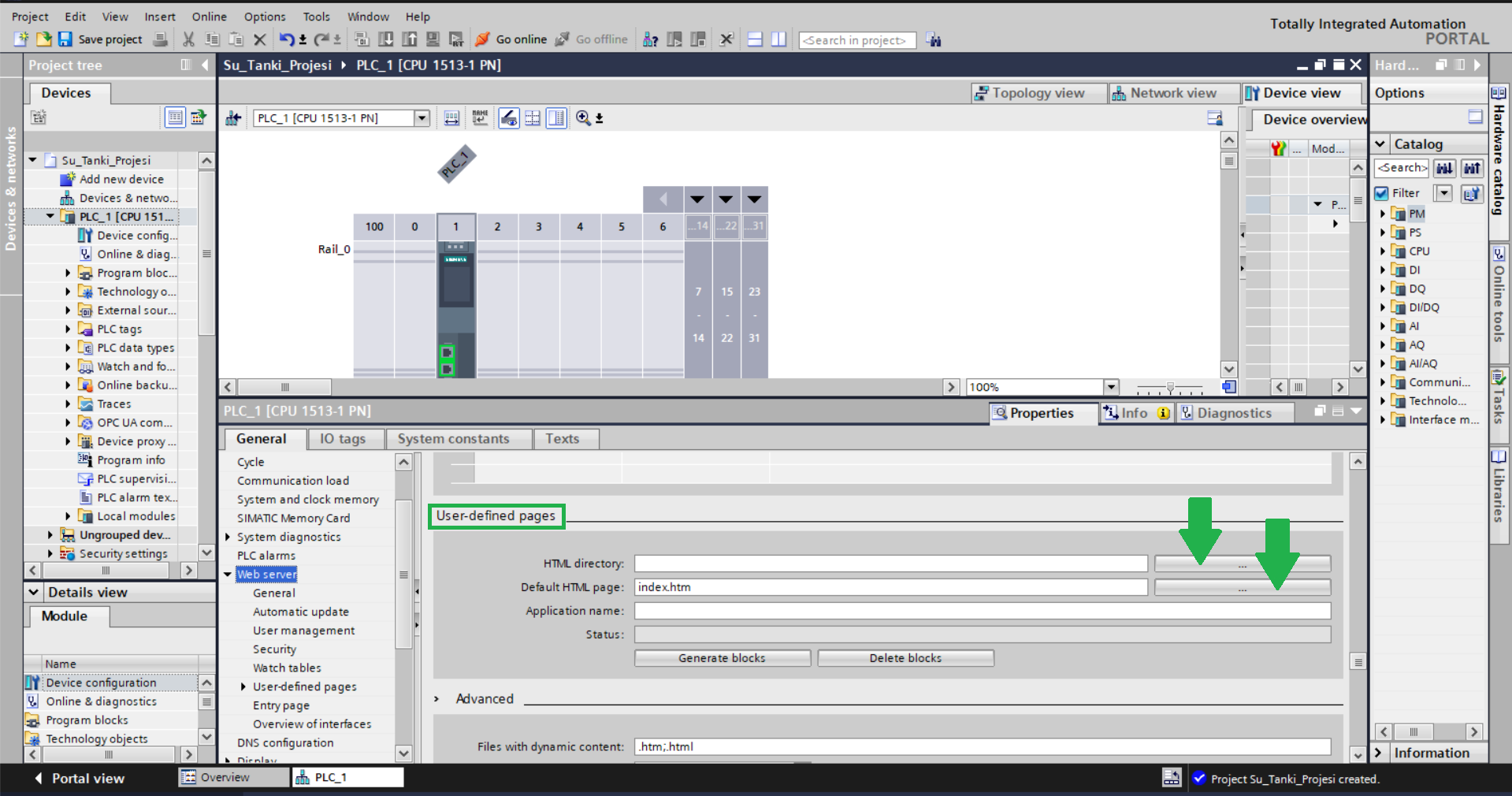Toggle the catalog Filter checkbox
This screenshot has width=1512, height=796.
[1382, 193]
